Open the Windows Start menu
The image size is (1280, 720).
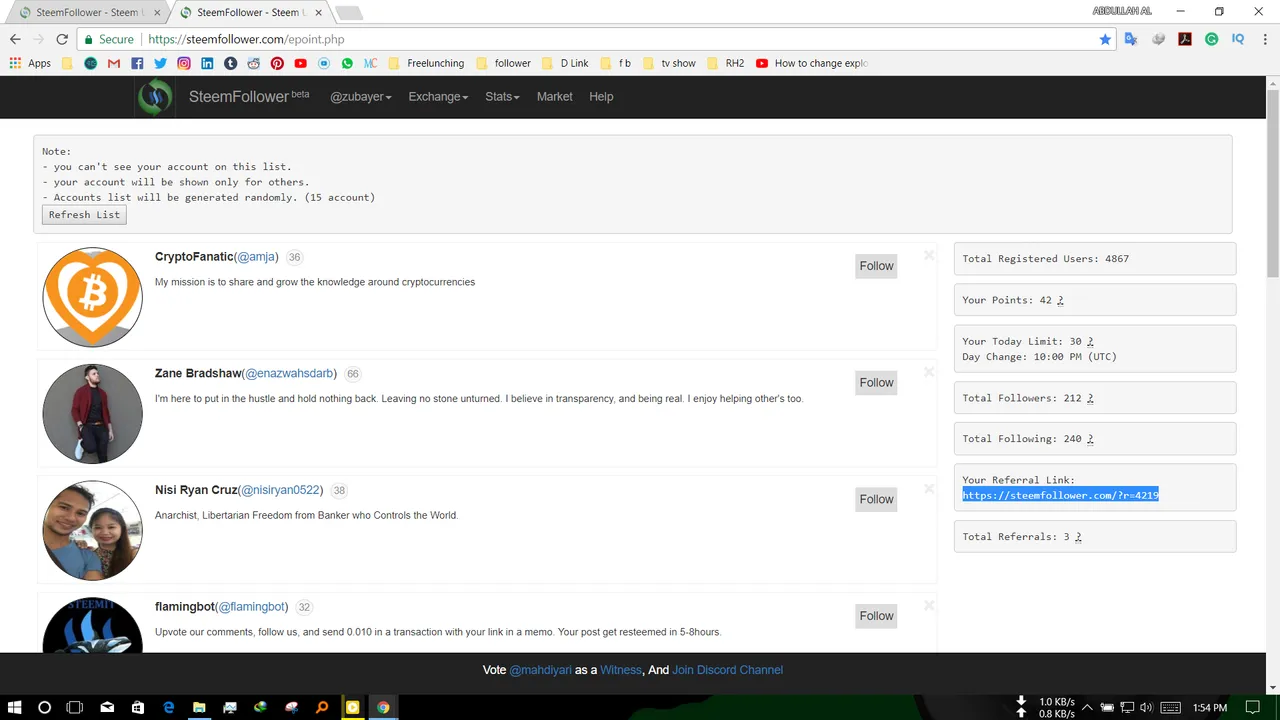coord(15,708)
